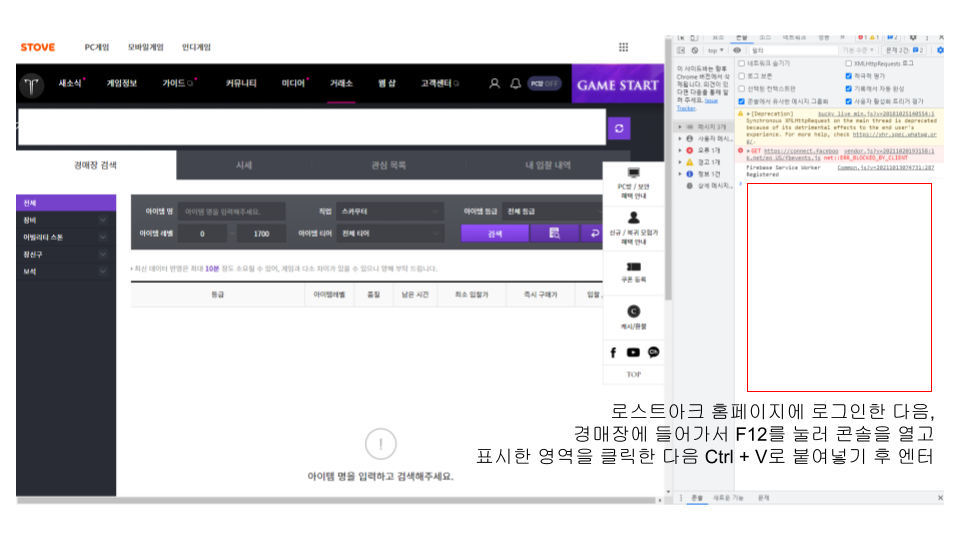Uncheck 콘솔에서 유사한 메시지 그룹화 checkbox
Viewport: 960px width, 540px height.
[x=741, y=102]
